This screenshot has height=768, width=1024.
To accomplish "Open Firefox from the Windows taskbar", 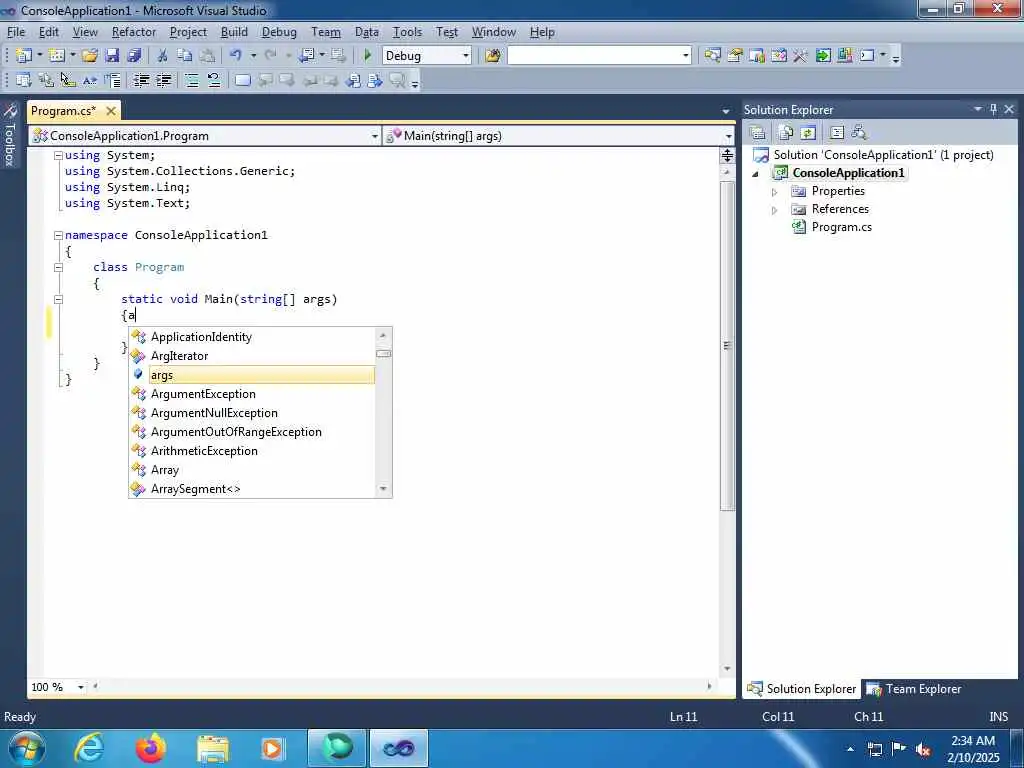I will (x=150, y=748).
